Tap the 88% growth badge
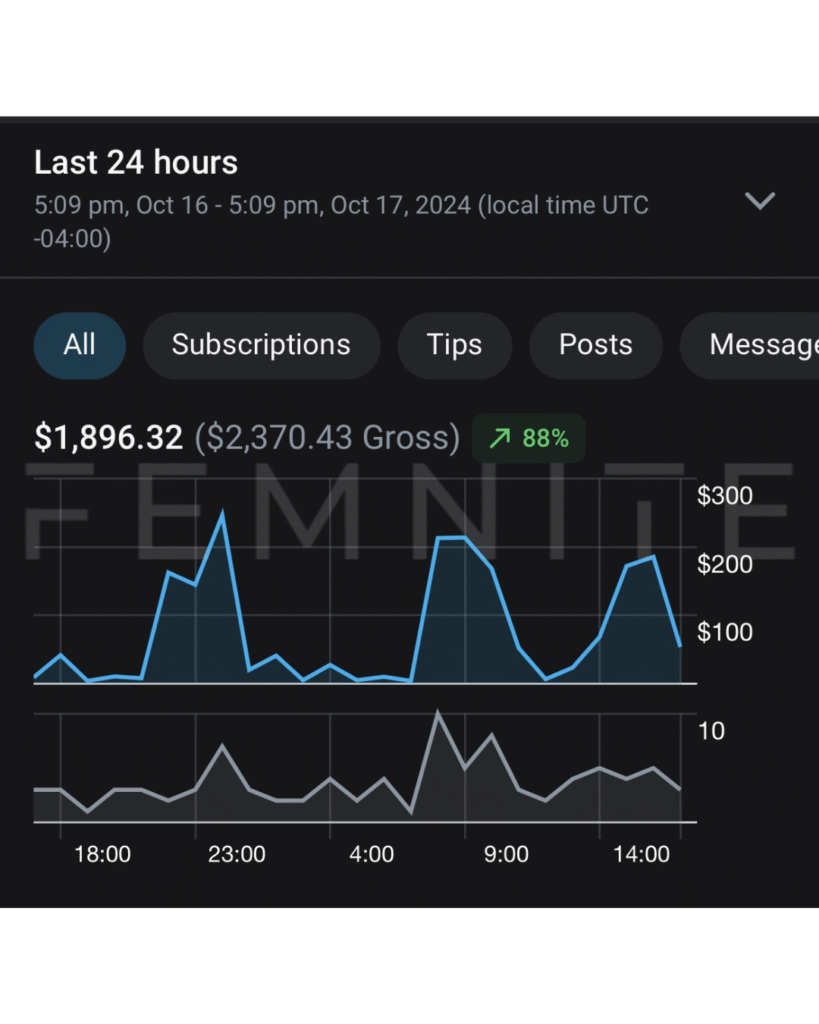The width and height of the screenshot is (819, 1024). pyautogui.click(x=529, y=438)
